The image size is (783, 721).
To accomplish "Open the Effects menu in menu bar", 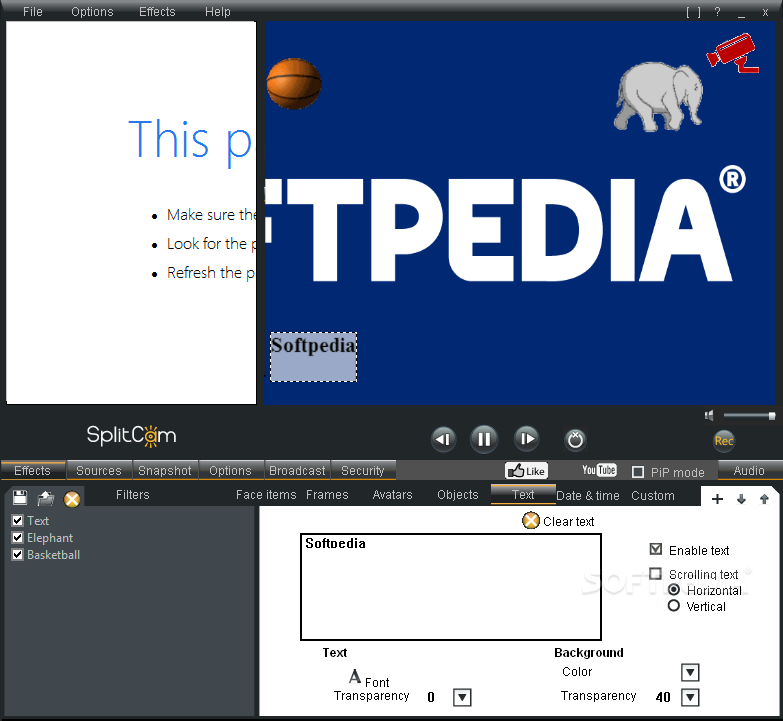I will click(x=157, y=12).
